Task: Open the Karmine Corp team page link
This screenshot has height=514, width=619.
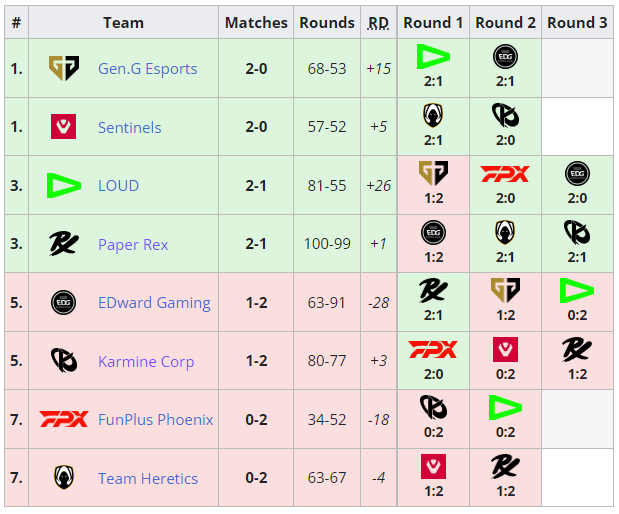Action: pyautogui.click(x=146, y=361)
